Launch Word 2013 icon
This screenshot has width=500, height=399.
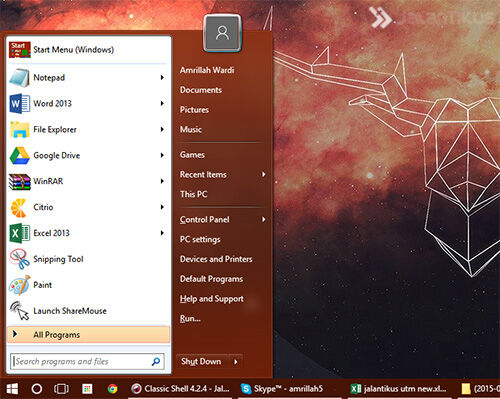[x=20, y=104]
